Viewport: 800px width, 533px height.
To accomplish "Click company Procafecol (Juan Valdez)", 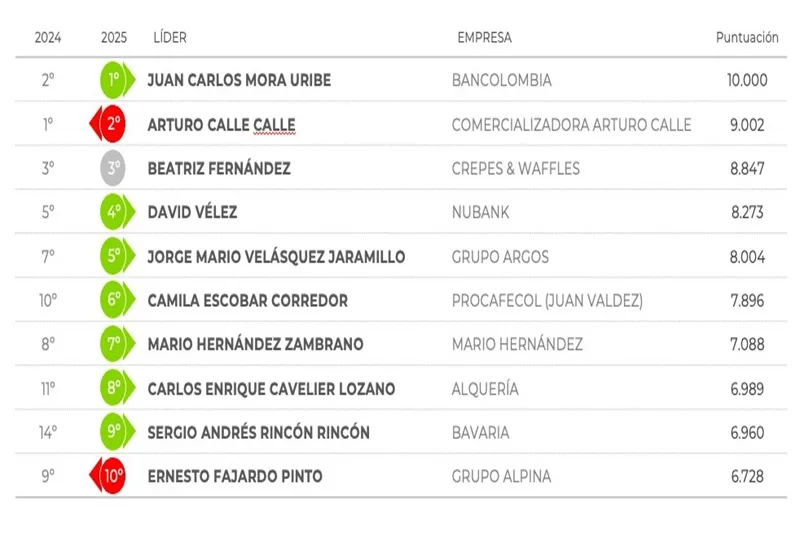I will coord(547,300).
